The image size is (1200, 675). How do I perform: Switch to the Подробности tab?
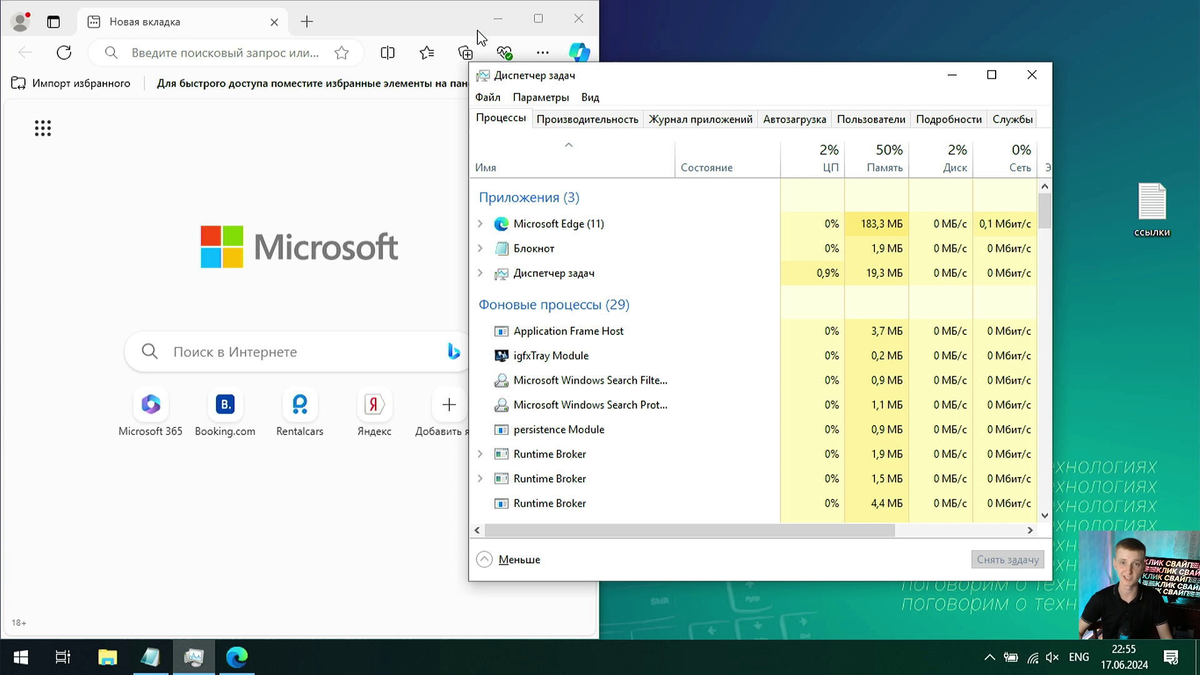tap(948, 119)
